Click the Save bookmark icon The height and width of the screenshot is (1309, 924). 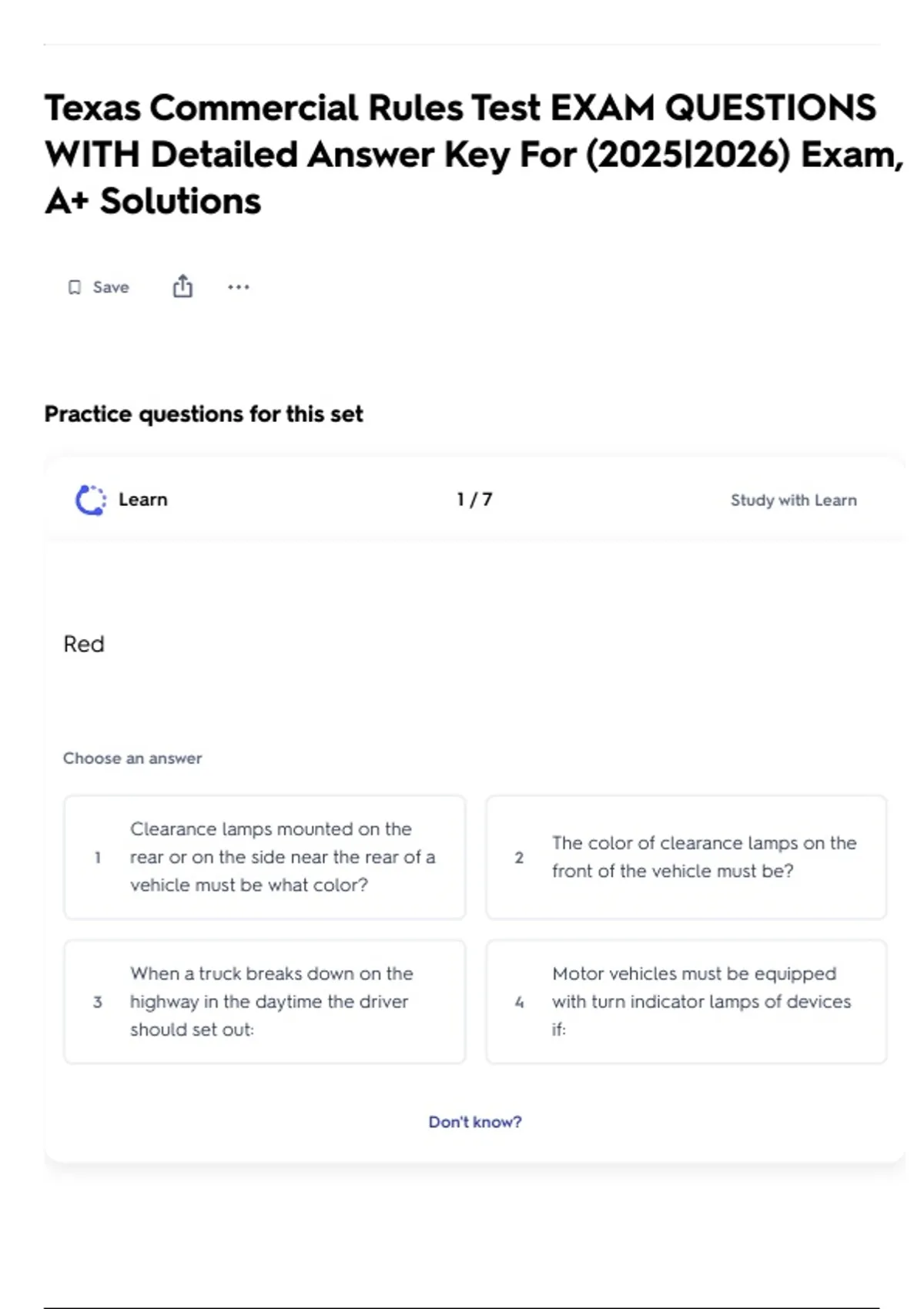pyautogui.click(x=74, y=287)
